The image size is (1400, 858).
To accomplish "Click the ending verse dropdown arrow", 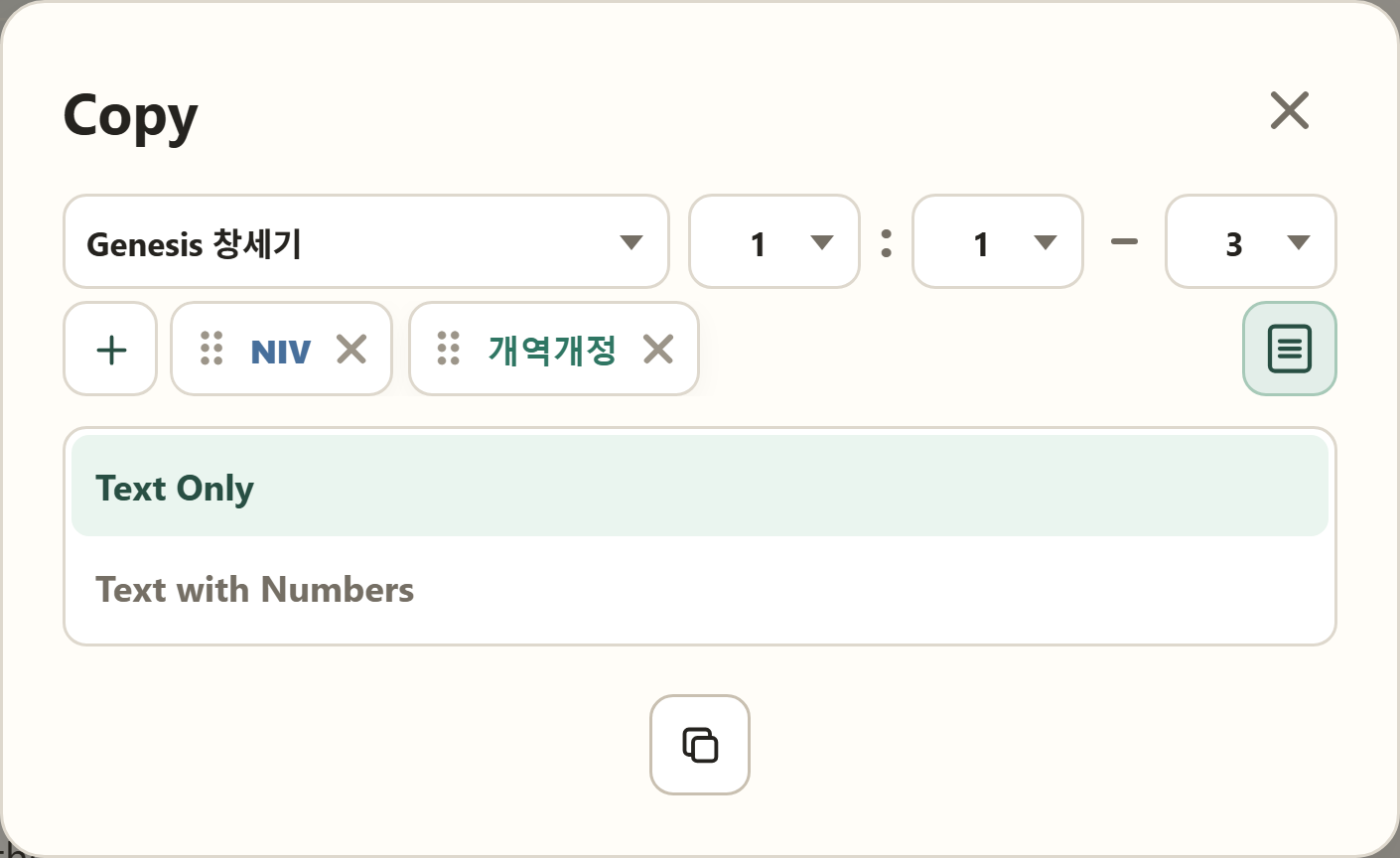I will pos(1299,242).
